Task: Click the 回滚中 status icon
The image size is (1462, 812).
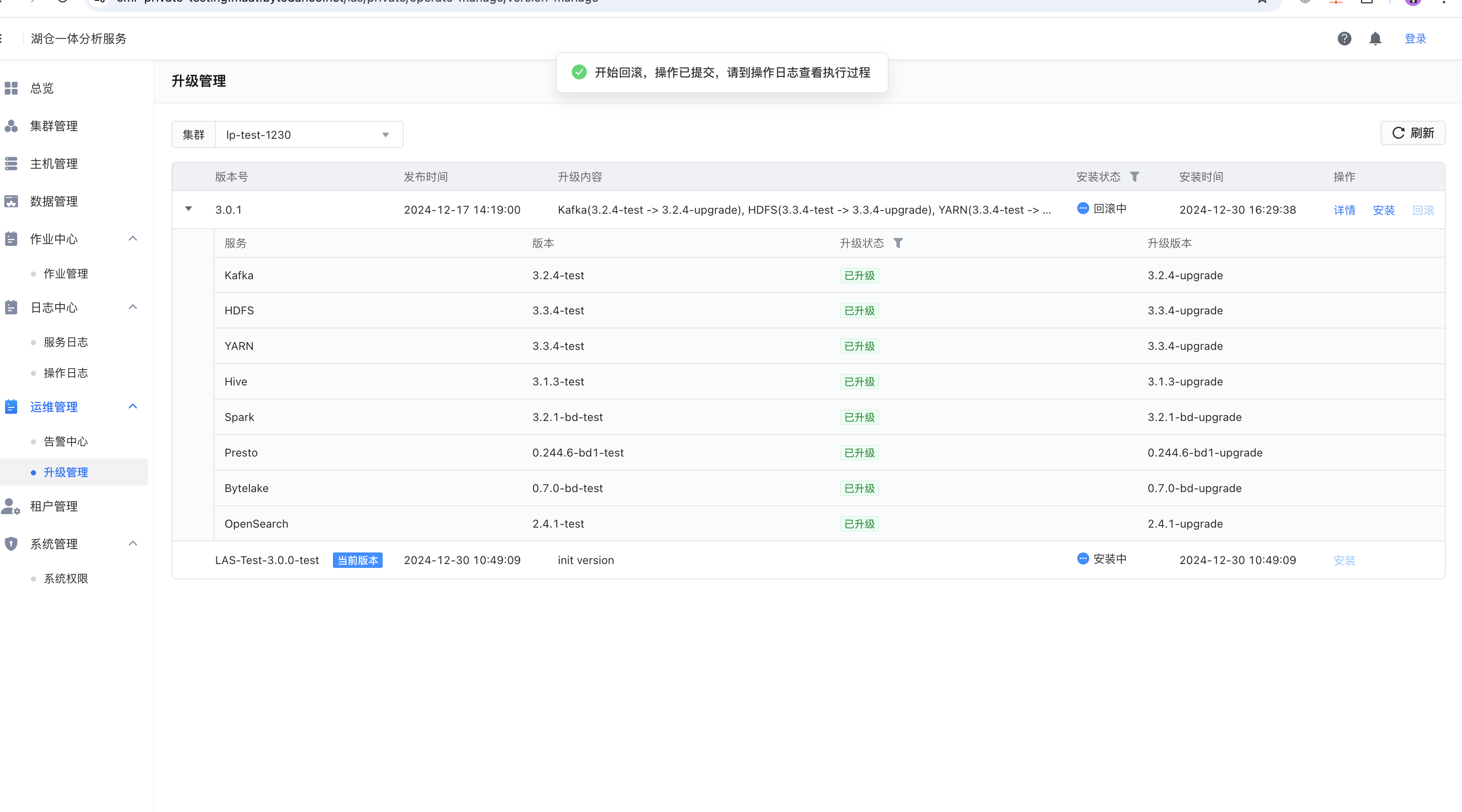Action: [x=1083, y=208]
